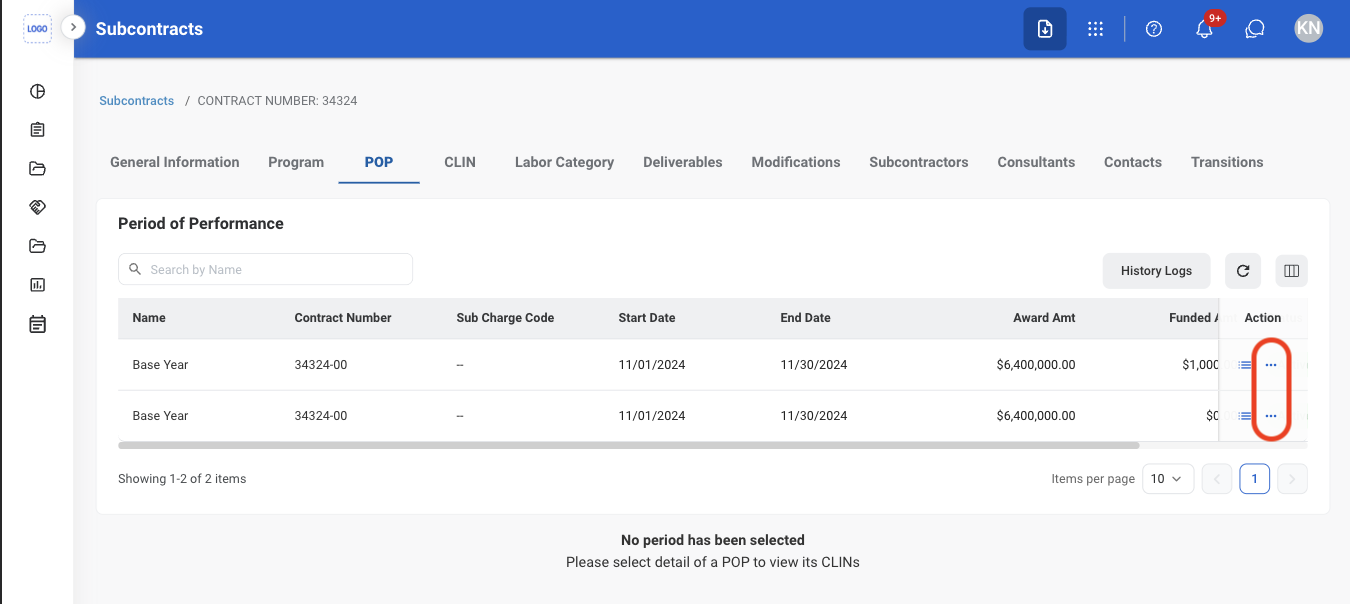
Task: Go to the previous page arrow
Action: click(x=1217, y=479)
